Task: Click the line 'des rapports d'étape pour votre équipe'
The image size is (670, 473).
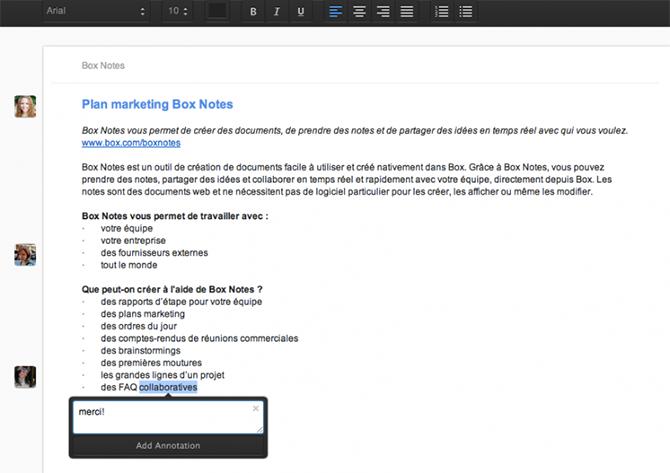Action: tap(182, 302)
